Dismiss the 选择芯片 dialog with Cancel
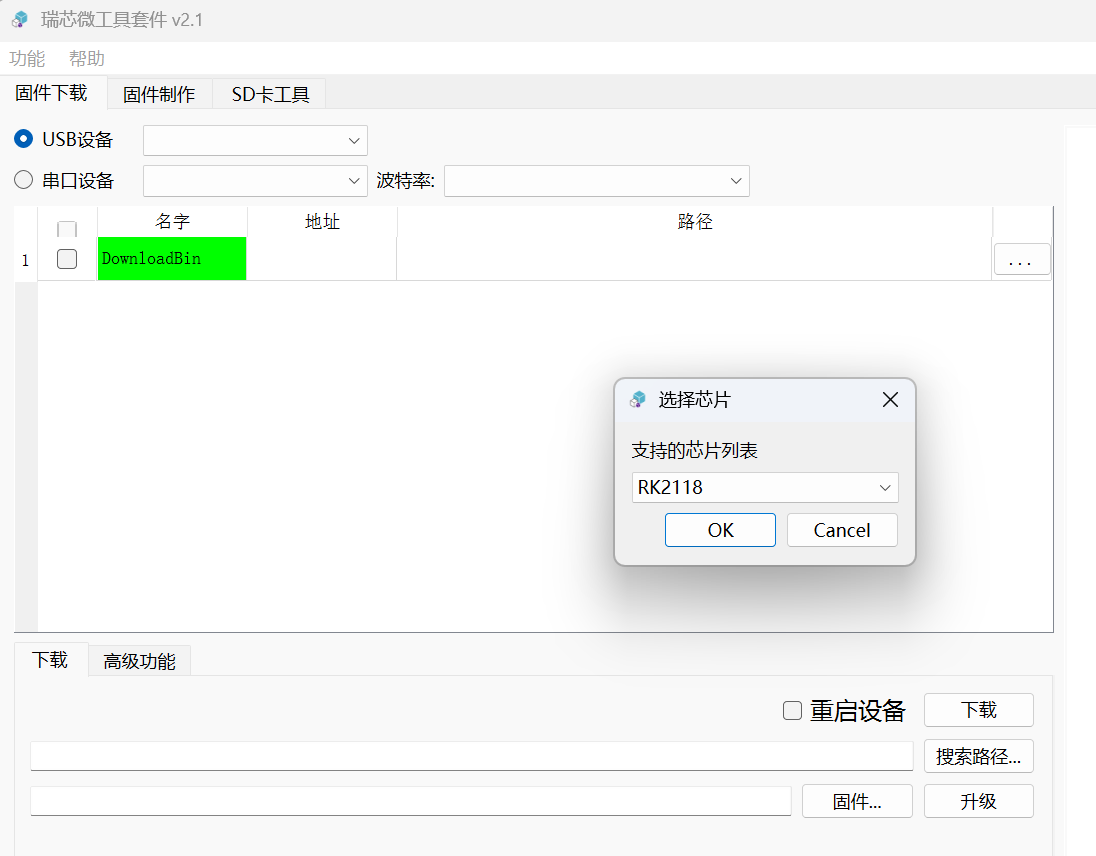 point(842,530)
